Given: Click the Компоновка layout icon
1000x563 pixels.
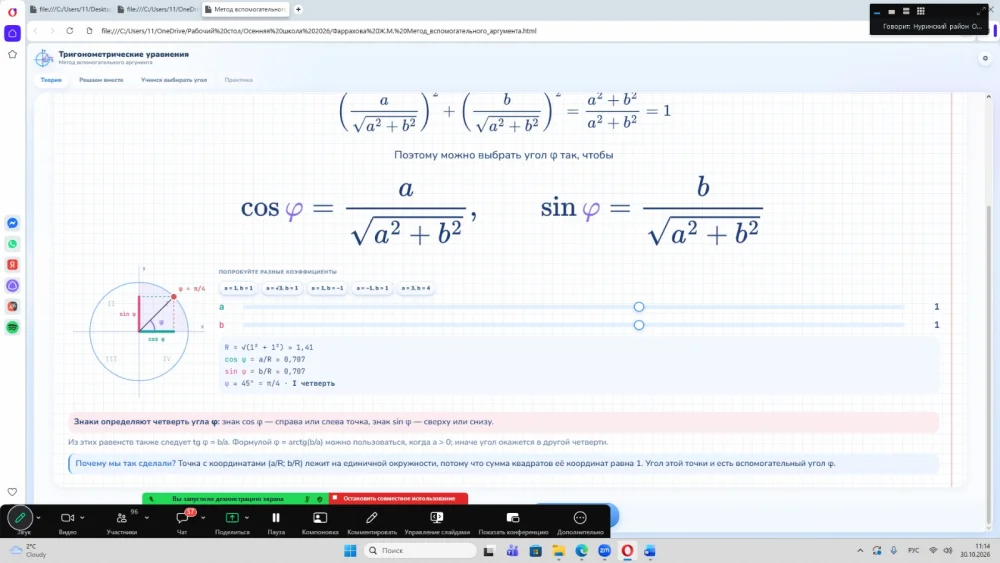Looking at the screenshot, I should (x=320, y=518).
